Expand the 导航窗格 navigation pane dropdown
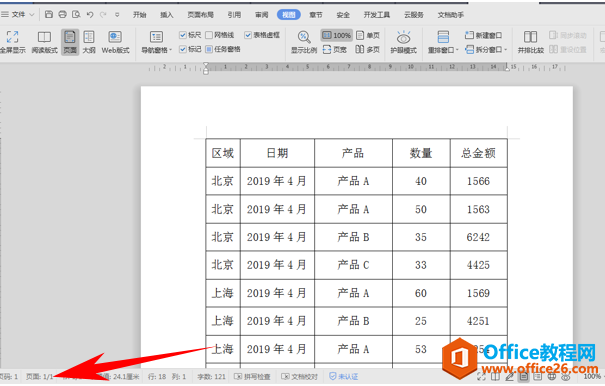The width and height of the screenshot is (605, 386). 171,50
